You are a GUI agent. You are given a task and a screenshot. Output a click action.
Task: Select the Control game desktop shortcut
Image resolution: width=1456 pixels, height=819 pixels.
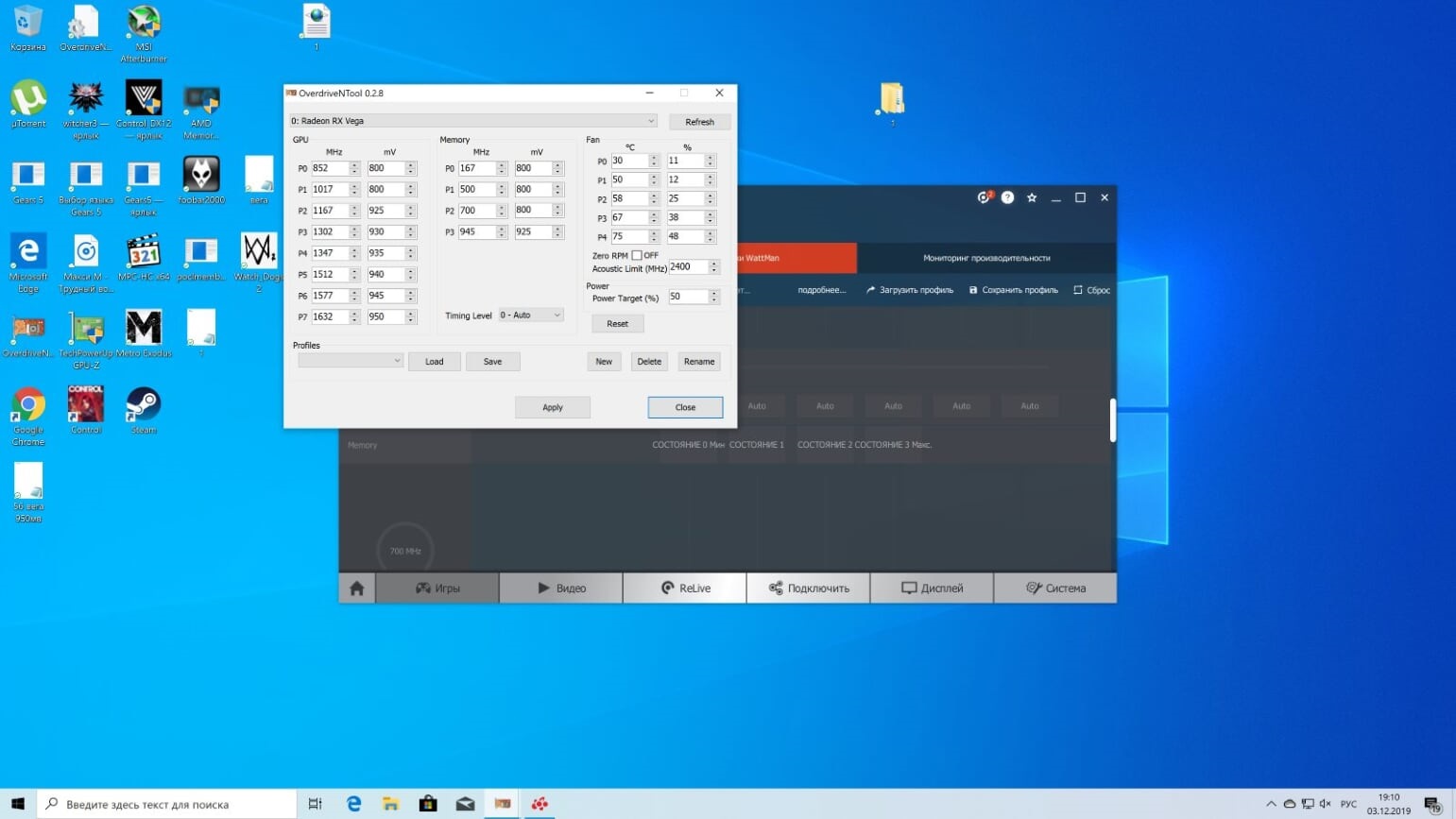click(x=86, y=410)
